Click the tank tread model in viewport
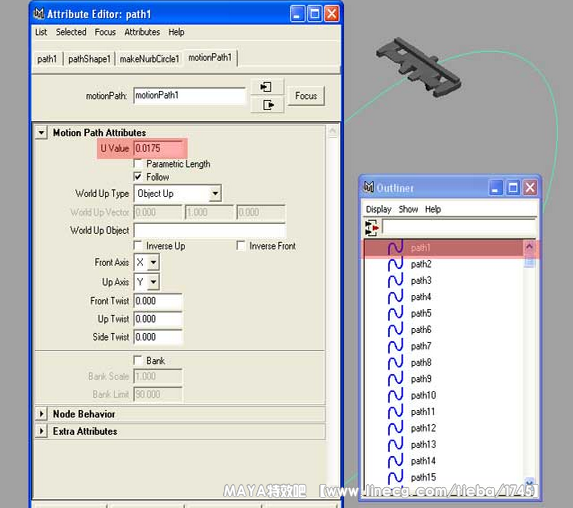 (x=419, y=67)
